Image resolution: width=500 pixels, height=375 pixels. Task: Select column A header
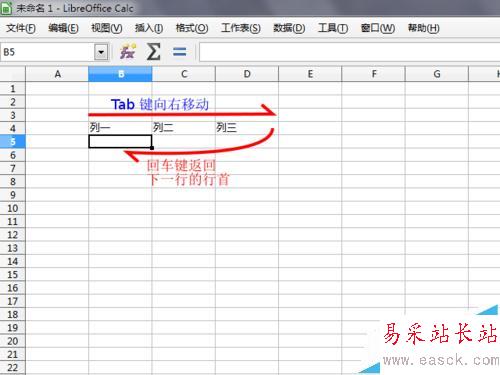pos(57,74)
